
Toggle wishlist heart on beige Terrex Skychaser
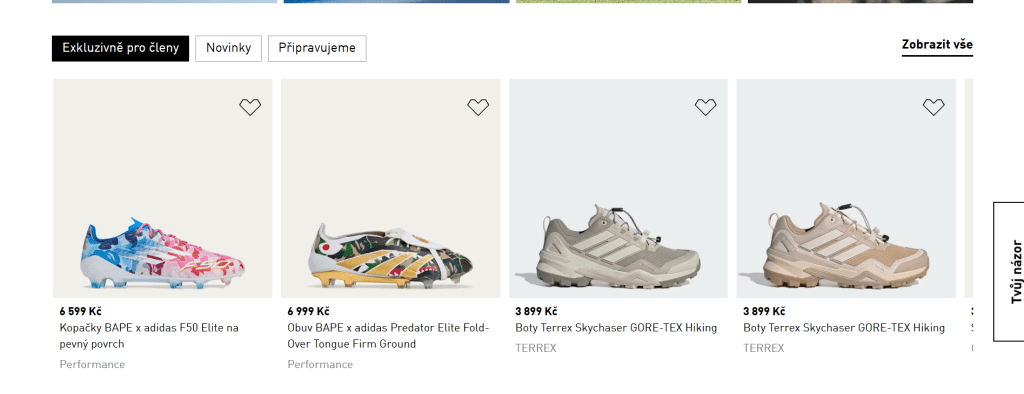click(933, 107)
